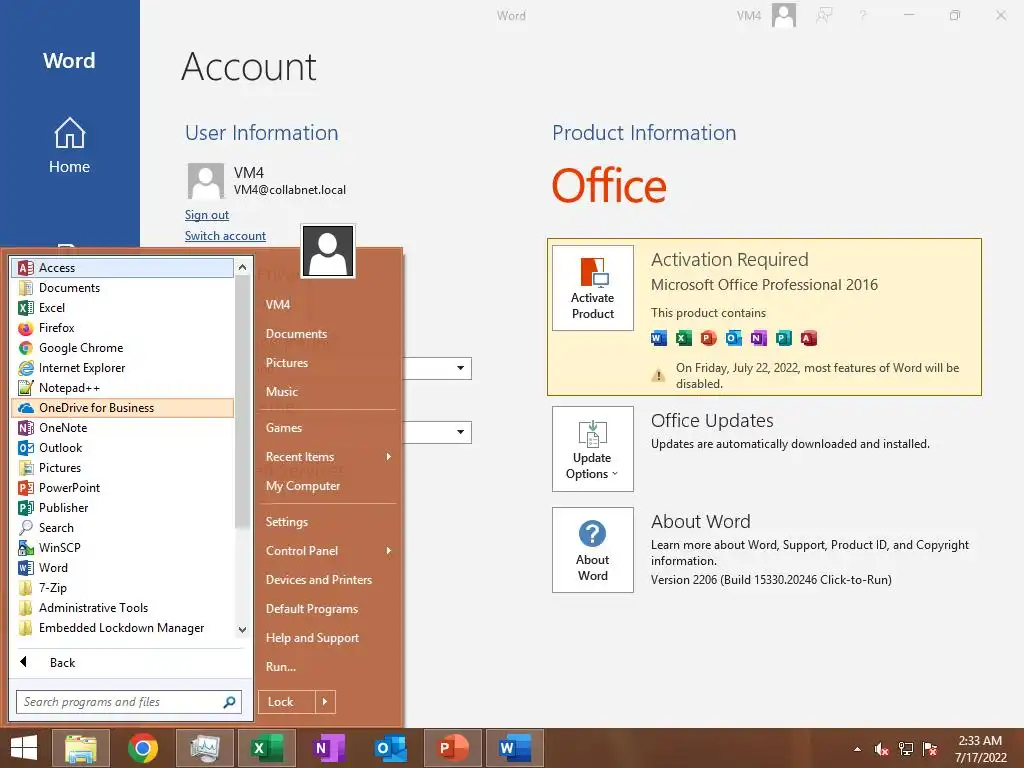1024x768 pixels.
Task: Open Games in Start menu
Action: (328, 428)
